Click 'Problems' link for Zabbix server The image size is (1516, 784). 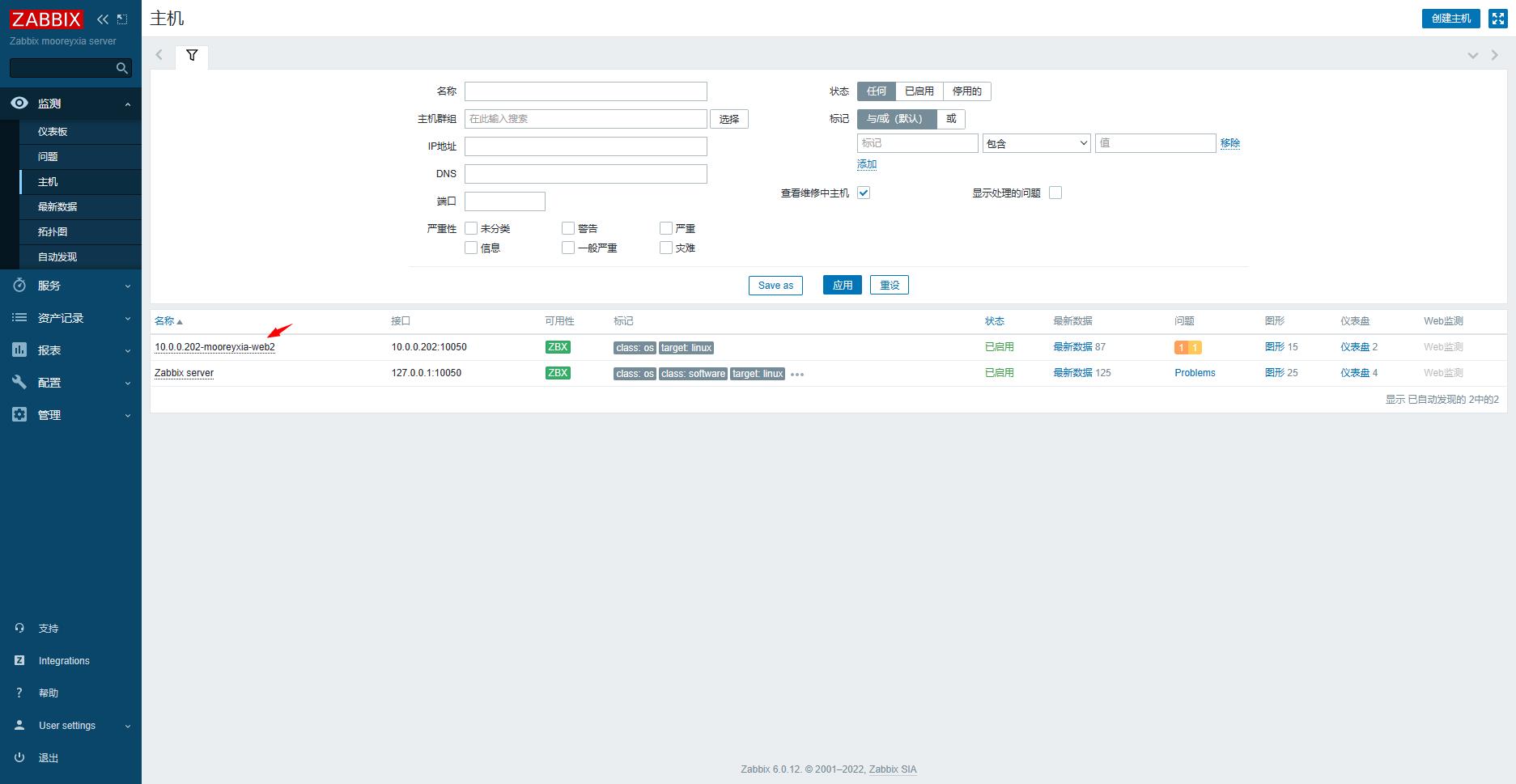coord(1195,373)
